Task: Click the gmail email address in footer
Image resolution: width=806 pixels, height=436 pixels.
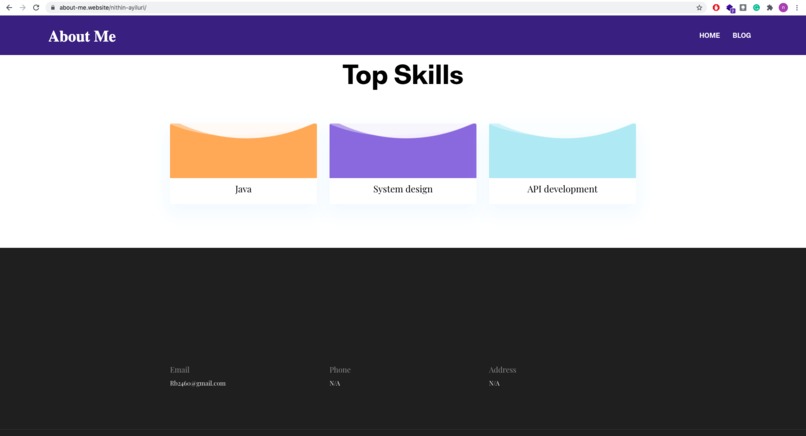Action: tap(197, 383)
